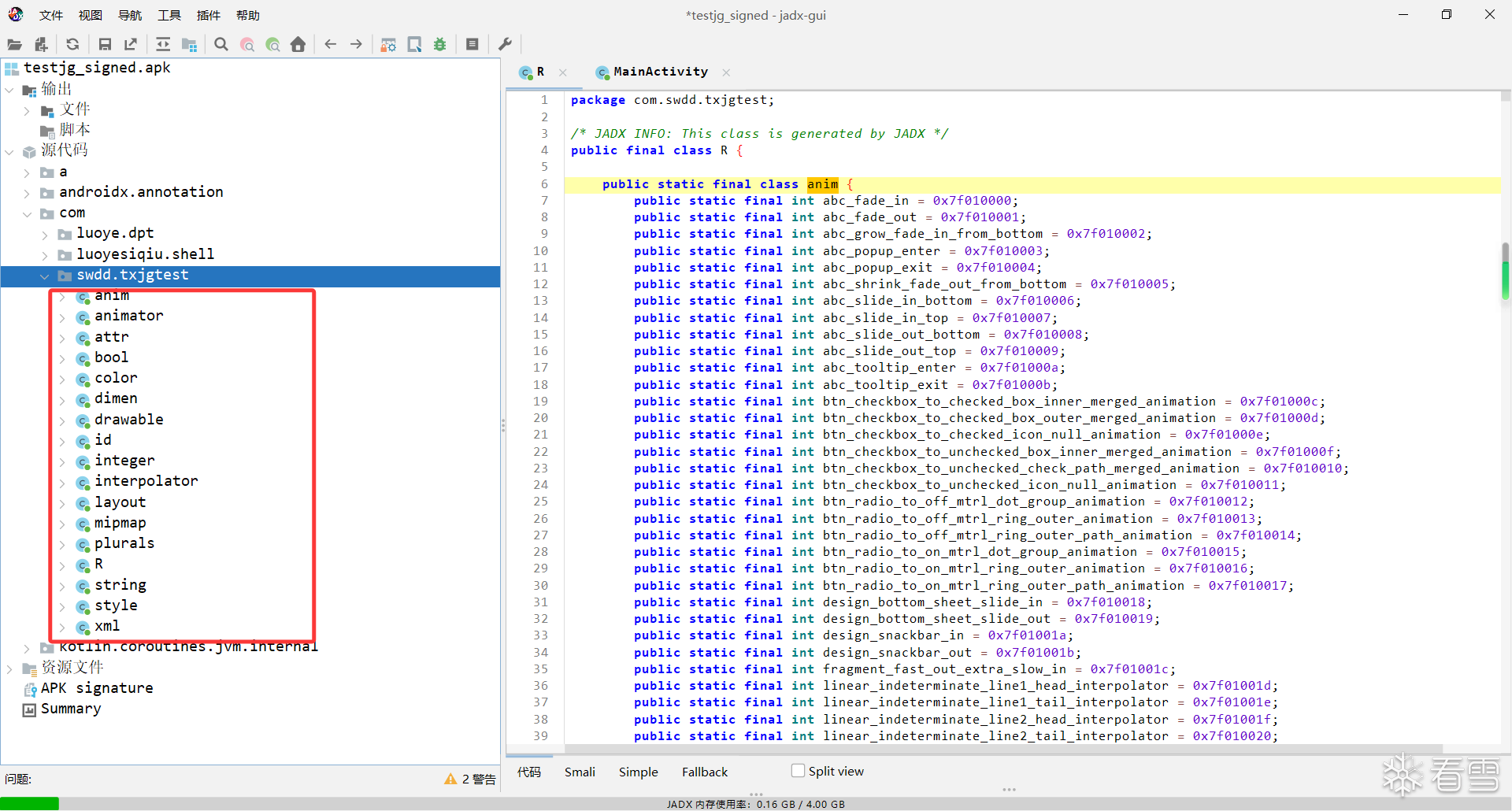1512x811 pixels.
Task: Expand the 文件 folder under 输出
Action: tap(27, 111)
